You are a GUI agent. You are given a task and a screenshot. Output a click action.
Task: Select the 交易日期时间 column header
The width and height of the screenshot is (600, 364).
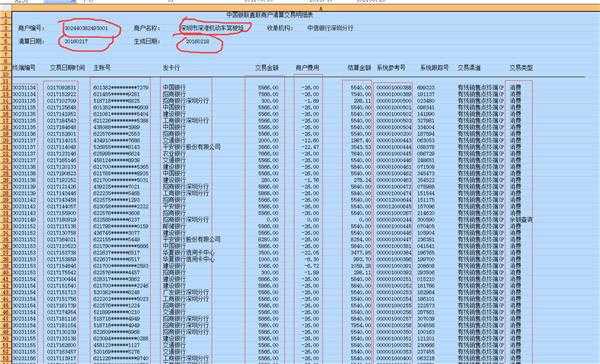(67, 68)
